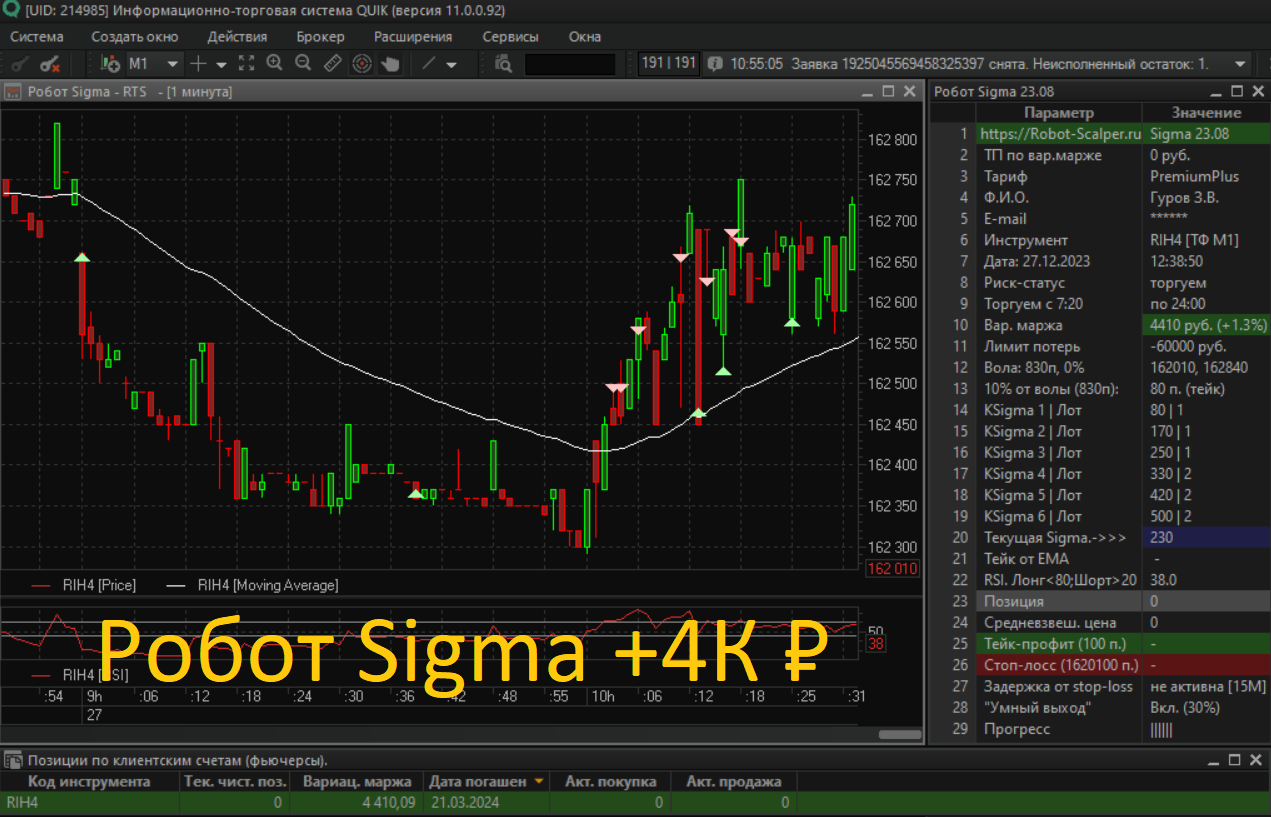Click the connect key icon in toolbar
Viewport: 1271px width, 817px height.
(x=18, y=63)
